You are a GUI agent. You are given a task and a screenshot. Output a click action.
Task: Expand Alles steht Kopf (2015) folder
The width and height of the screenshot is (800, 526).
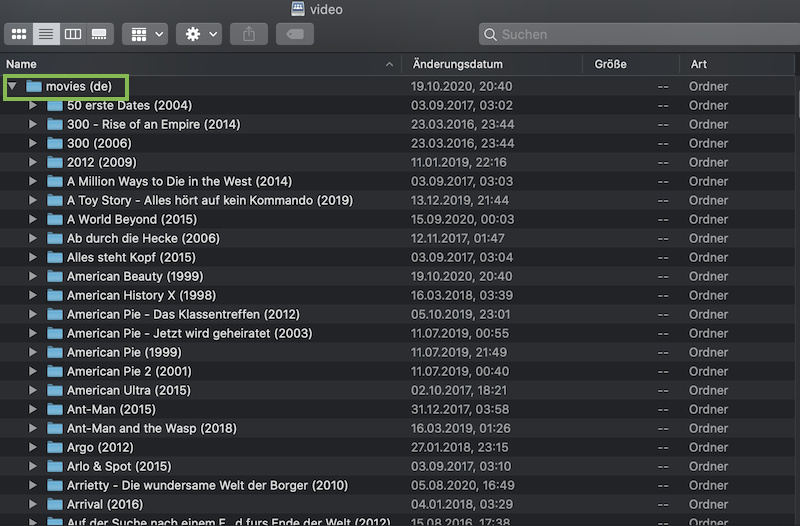tap(33, 257)
